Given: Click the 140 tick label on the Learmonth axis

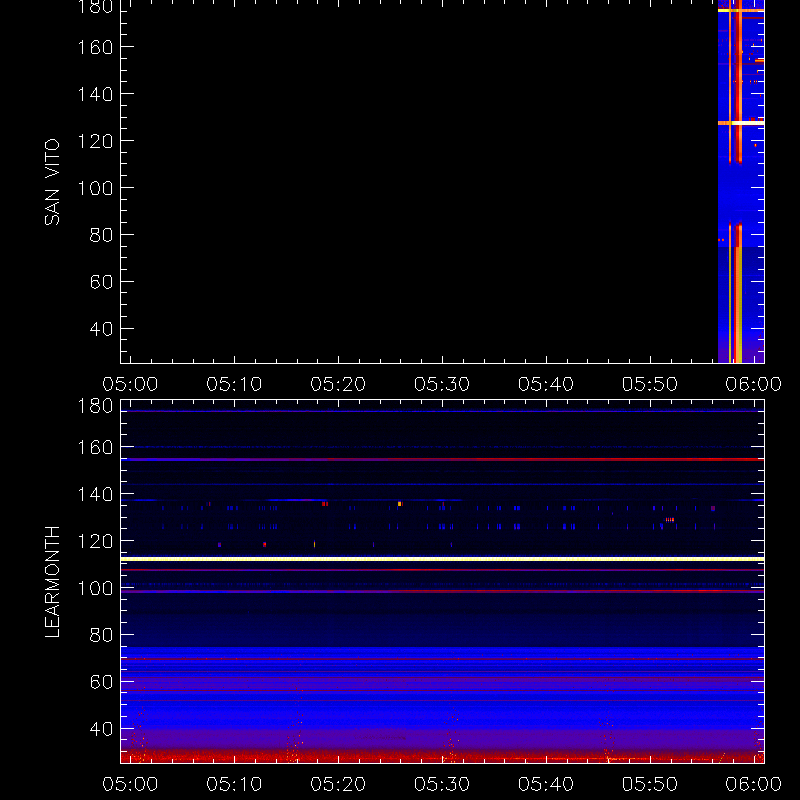Looking at the screenshot, I should click(95, 494).
